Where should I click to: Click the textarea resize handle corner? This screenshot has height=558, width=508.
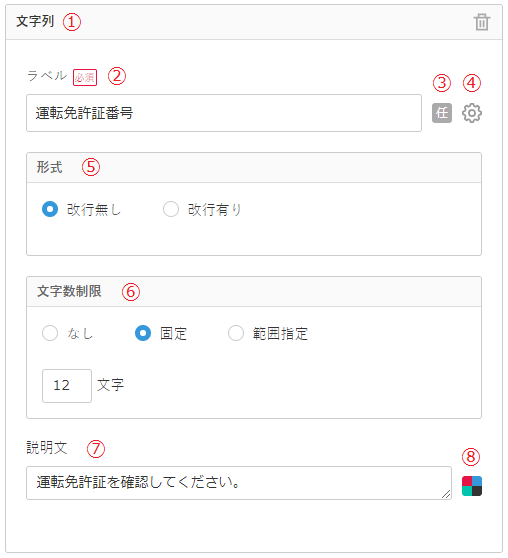pos(446,494)
